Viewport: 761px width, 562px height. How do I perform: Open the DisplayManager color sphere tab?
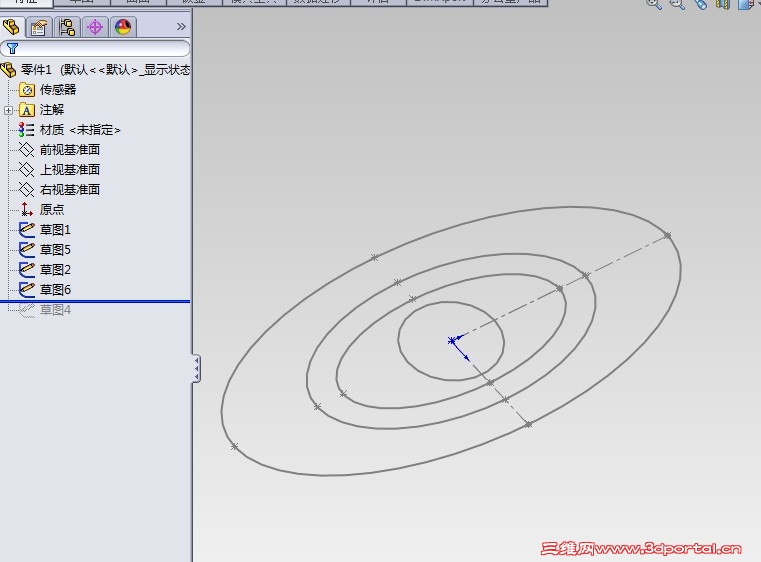click(123, 27)
